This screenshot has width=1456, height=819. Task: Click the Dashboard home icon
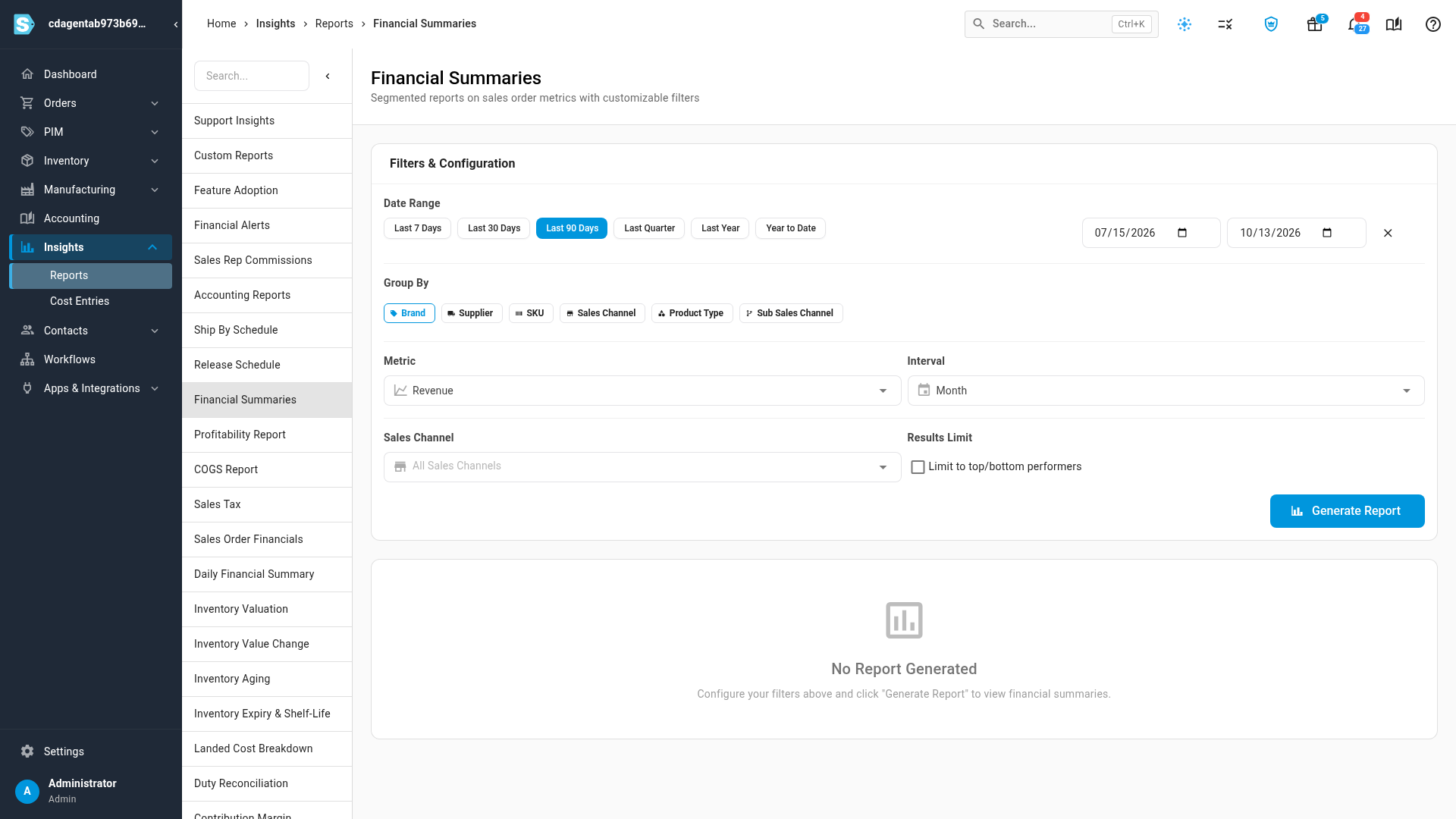pos(27,74)
